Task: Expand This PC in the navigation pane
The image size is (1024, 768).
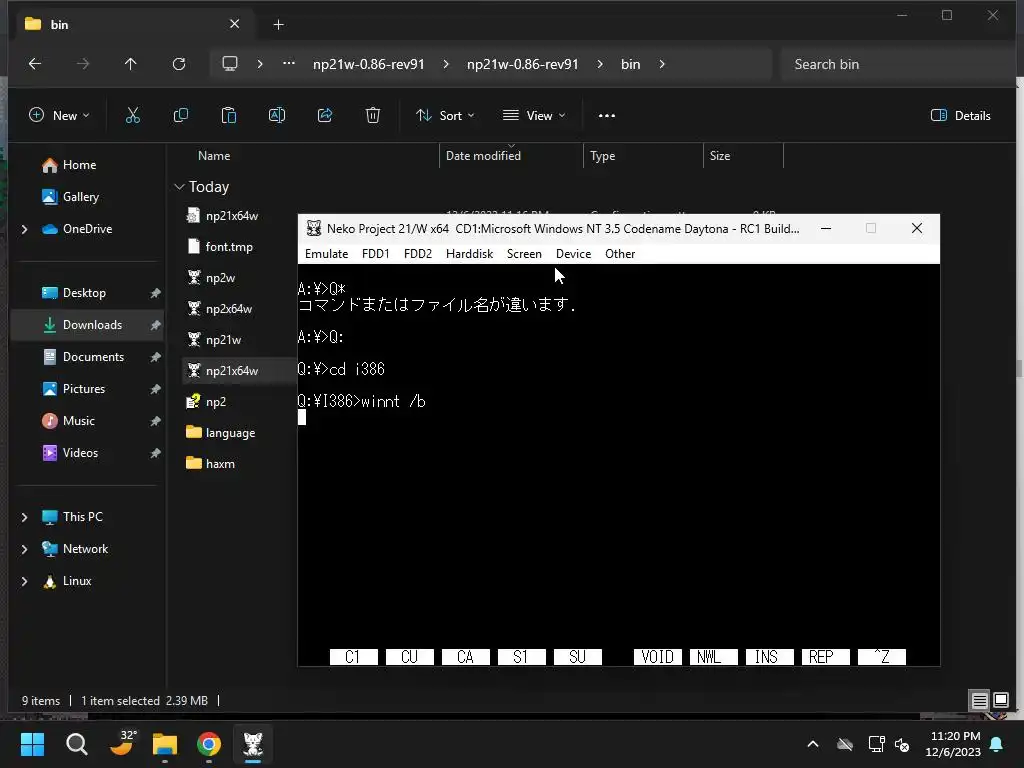Action: click(x=25, y=517)
